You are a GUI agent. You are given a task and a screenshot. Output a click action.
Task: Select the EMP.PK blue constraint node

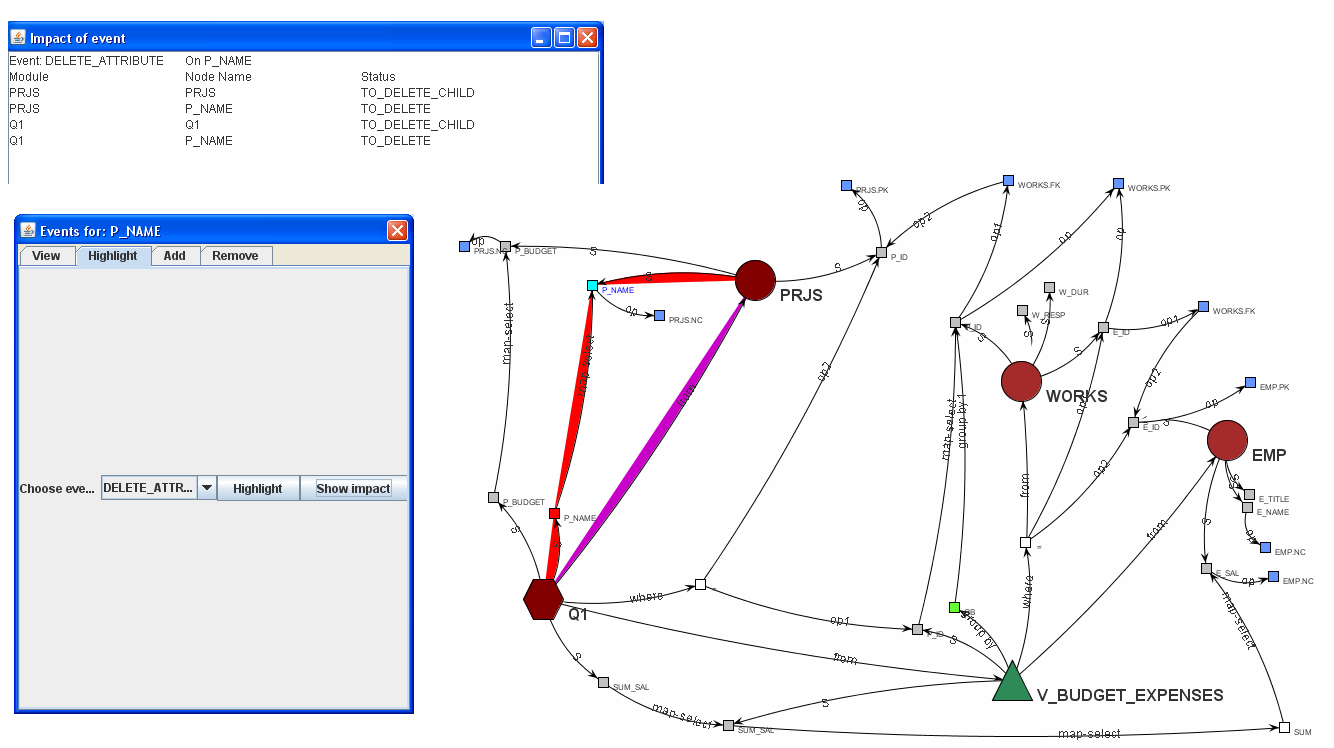pyautogui.click(x=1250, y=383)
